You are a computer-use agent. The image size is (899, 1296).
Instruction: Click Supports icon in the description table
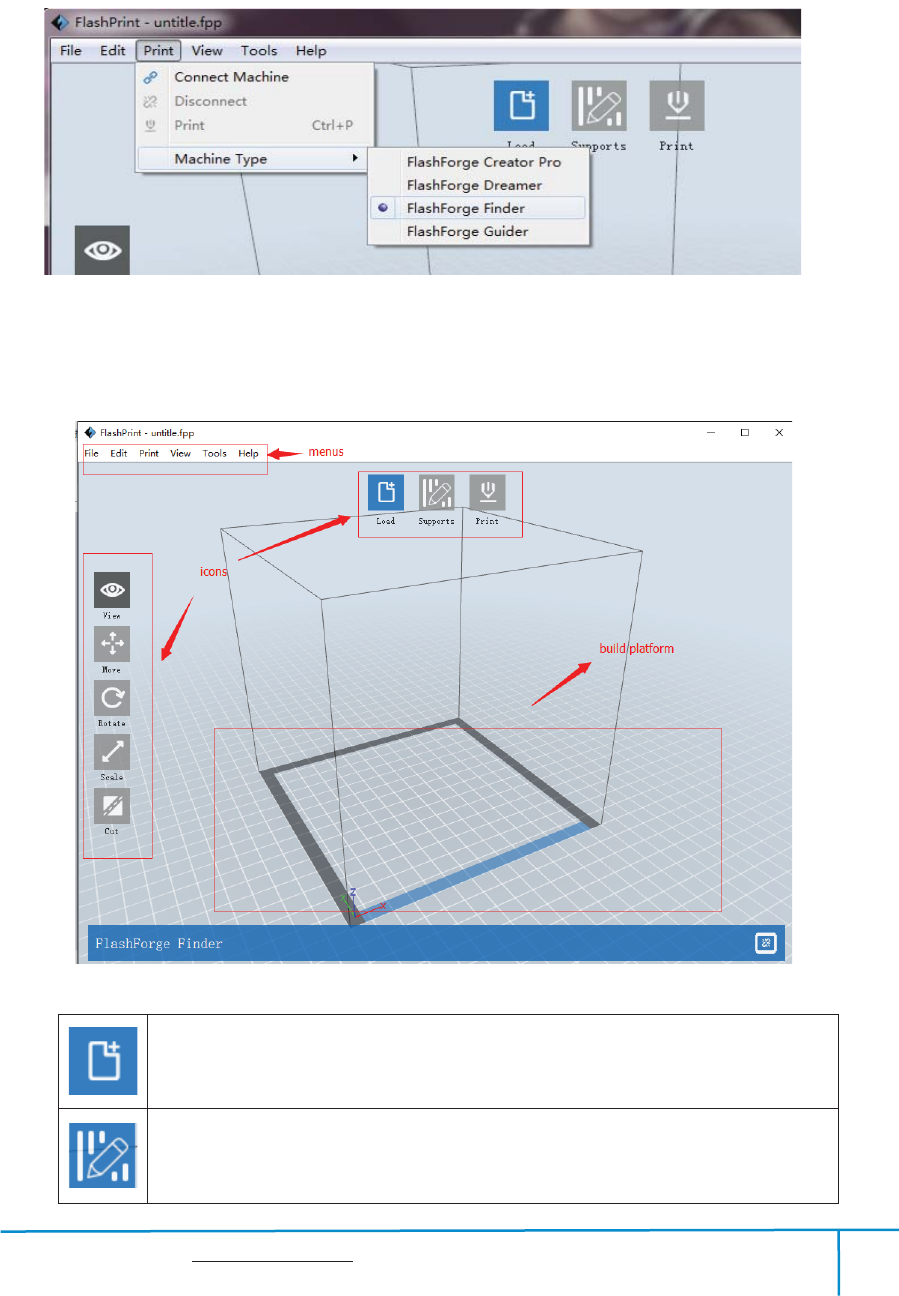pyautogui.click(x=103, y=1155)
